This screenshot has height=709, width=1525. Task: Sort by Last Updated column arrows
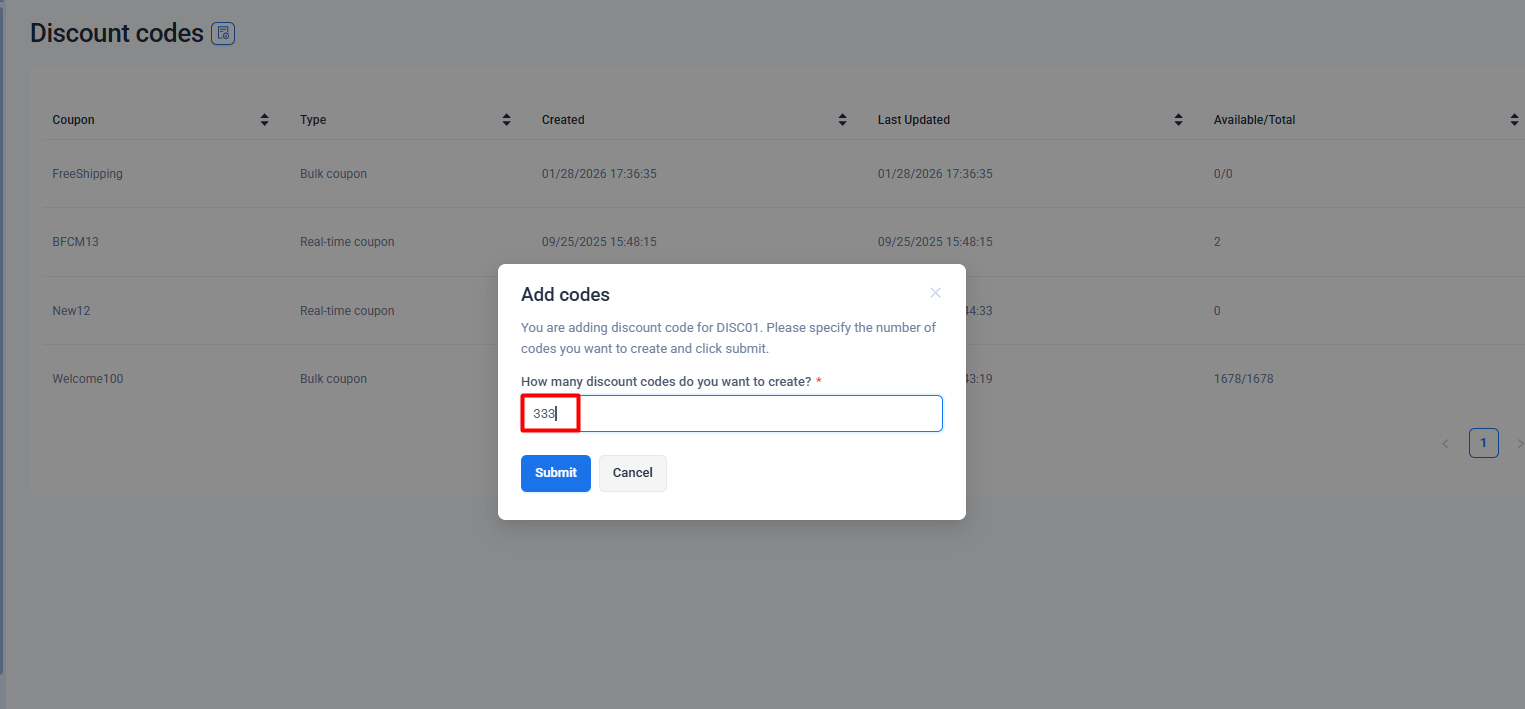coord(1179,120)
